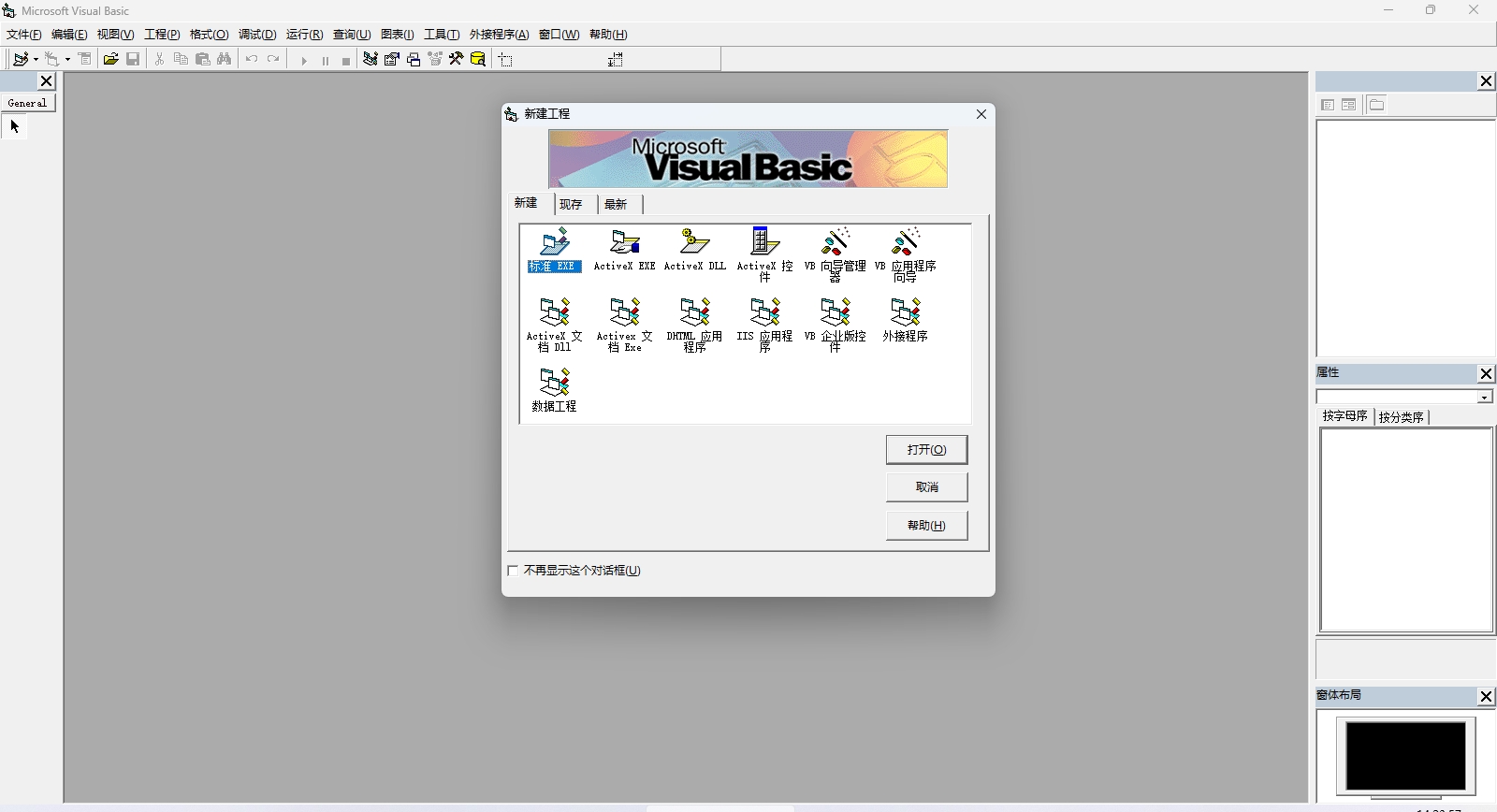Choose the VB 向导管理器 icon

[x=835, y=254]
